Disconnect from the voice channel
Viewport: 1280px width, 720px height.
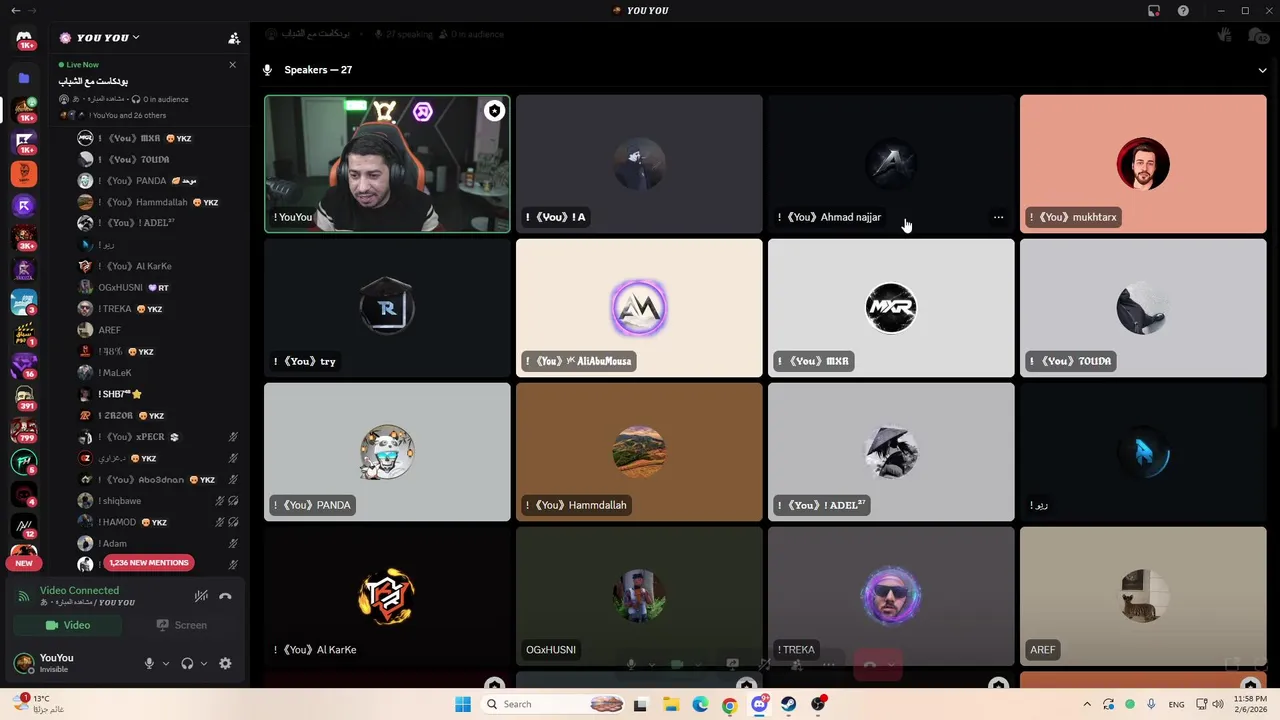coord(225,596)
